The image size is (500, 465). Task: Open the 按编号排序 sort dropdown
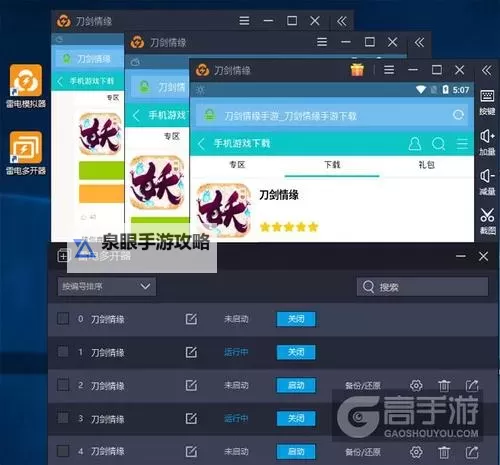click(x=107, y=286)
